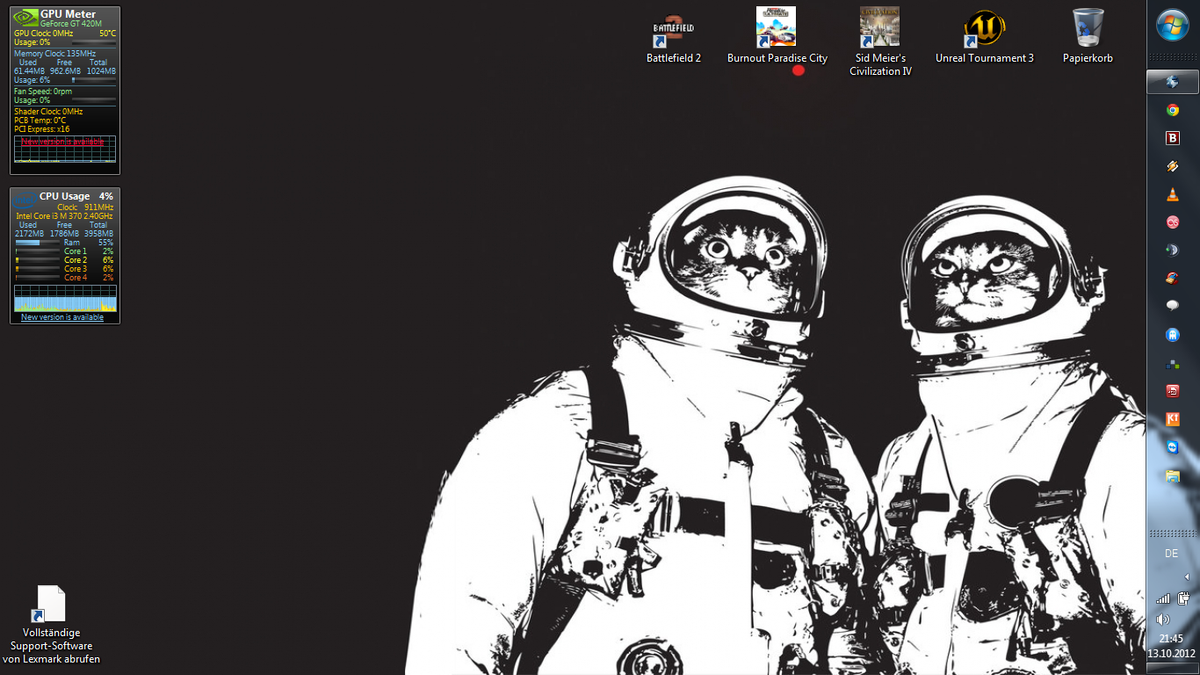Select Sid Meier's Civilization IV shortcut
This screenshot has width=1200, height=675.
pos(880,42)
